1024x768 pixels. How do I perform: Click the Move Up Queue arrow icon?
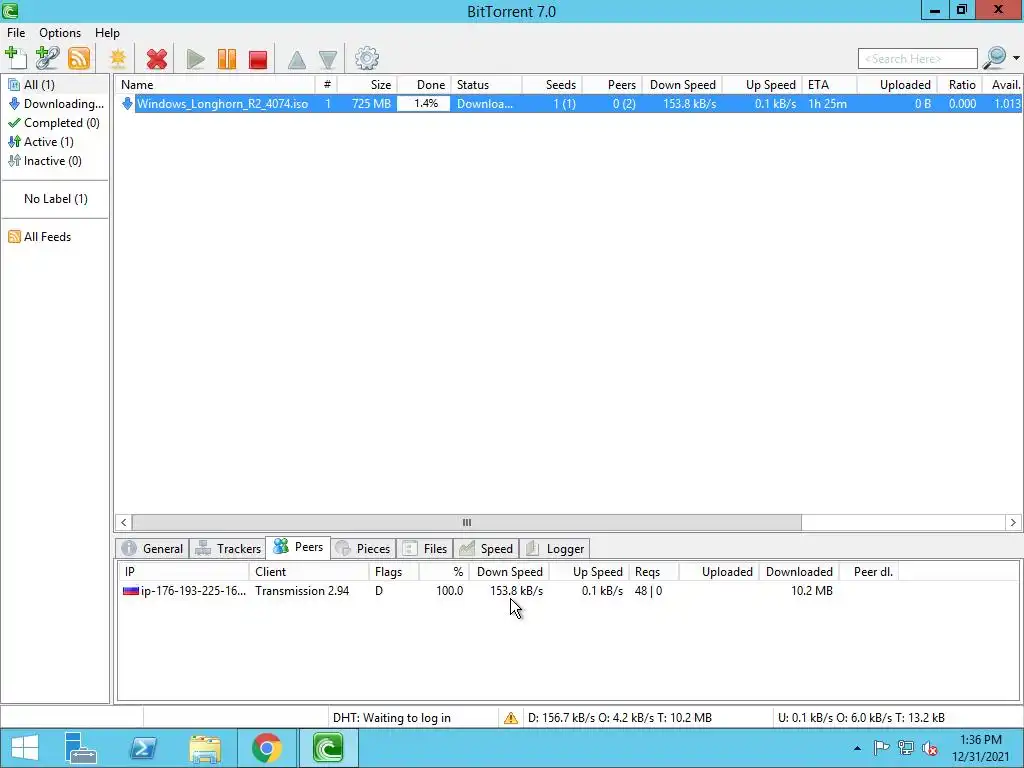coord(296,59)
